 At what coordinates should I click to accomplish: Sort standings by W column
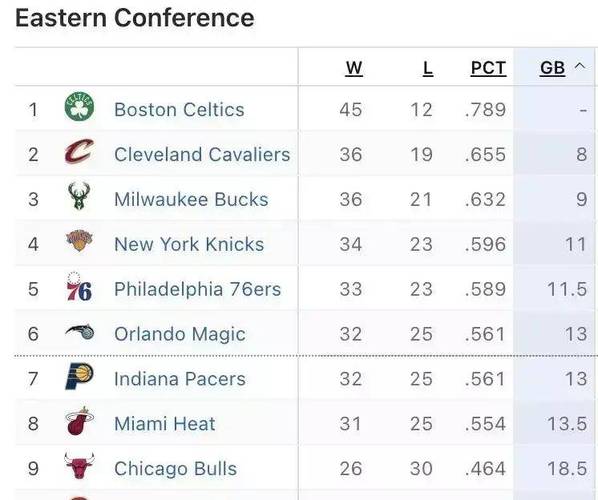[354, 68]
